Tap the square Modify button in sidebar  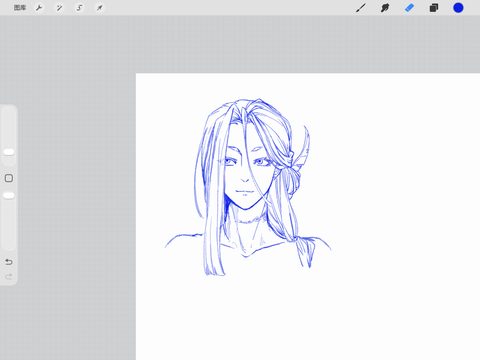(x=9, y=178)
